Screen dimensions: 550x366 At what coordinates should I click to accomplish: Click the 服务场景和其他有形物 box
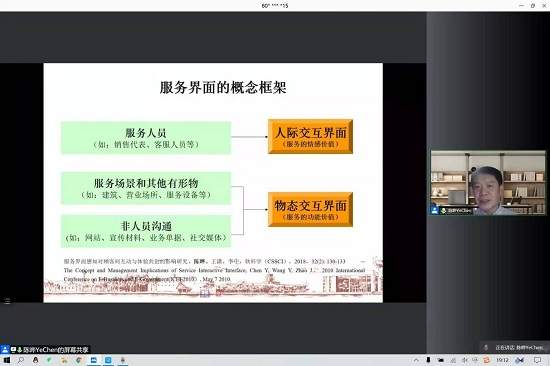coord(146,188)
